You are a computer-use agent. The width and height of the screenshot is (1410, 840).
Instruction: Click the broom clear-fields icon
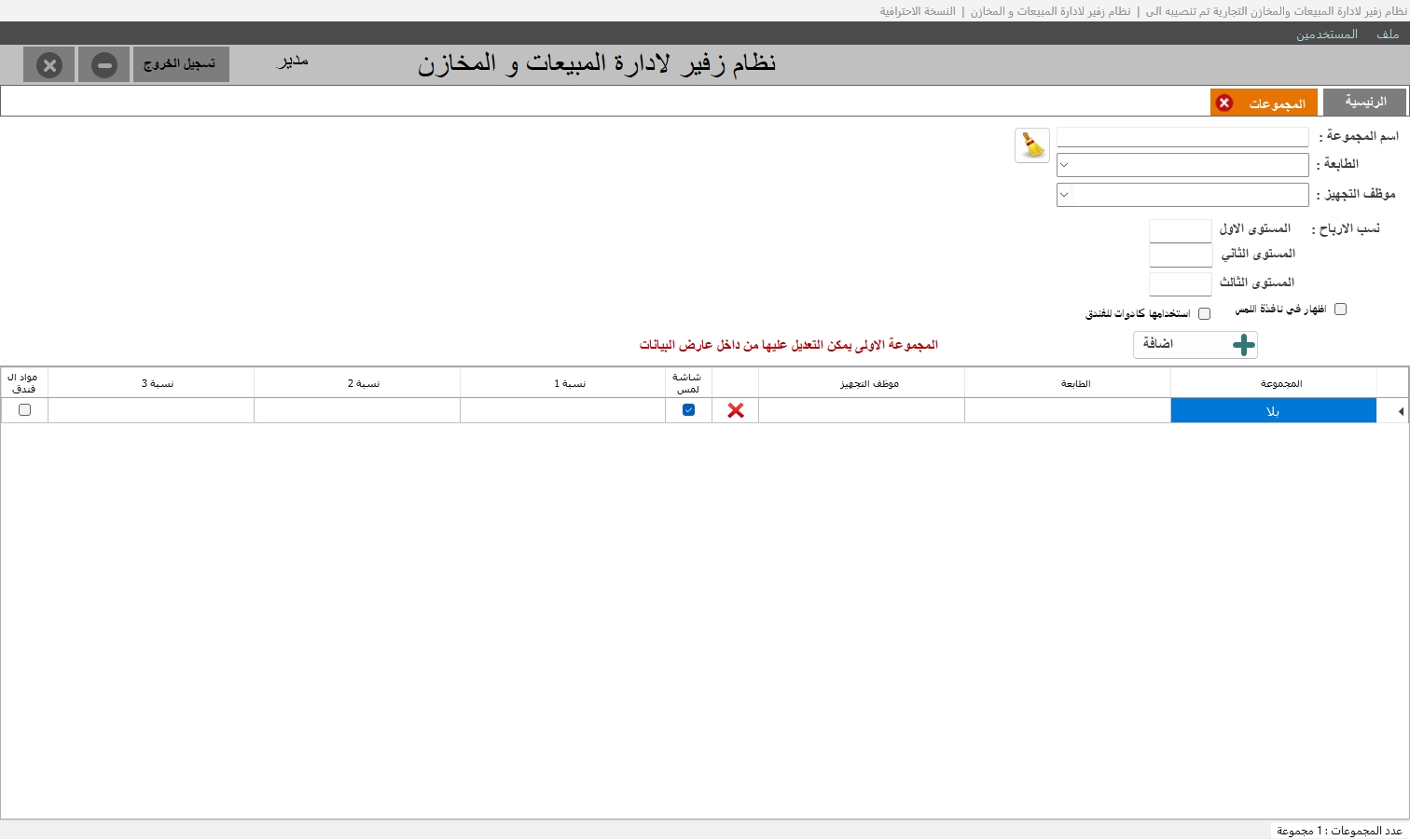1032,145
